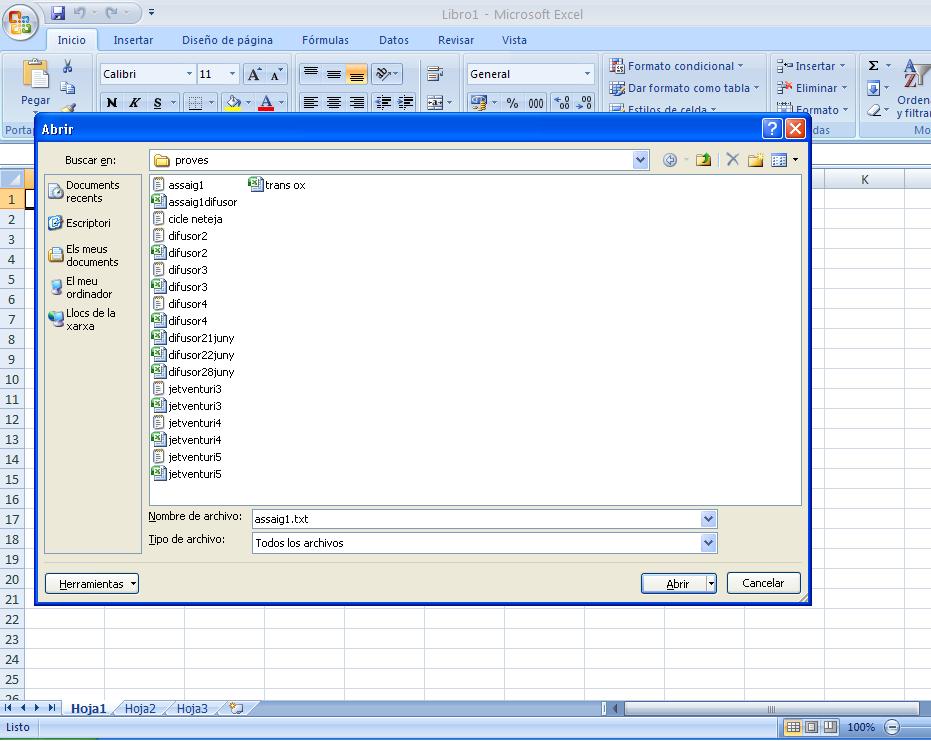Image resolution: width=931 pixels, height=741 pixels.
Task: Increase font size with large A icon
Action: coord(254,74)
